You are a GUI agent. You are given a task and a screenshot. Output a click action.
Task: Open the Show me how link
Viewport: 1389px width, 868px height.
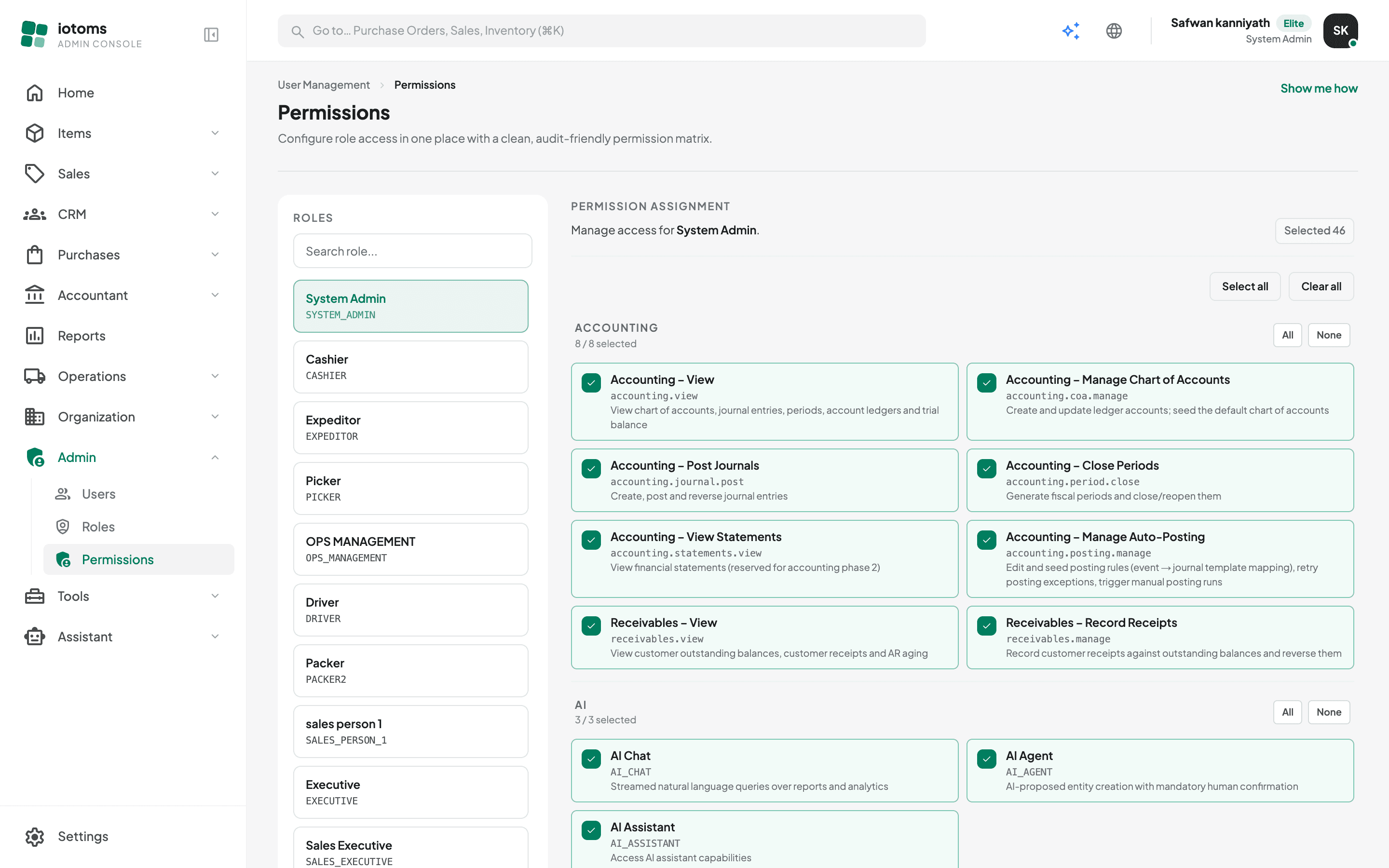tap(1319, 88)
